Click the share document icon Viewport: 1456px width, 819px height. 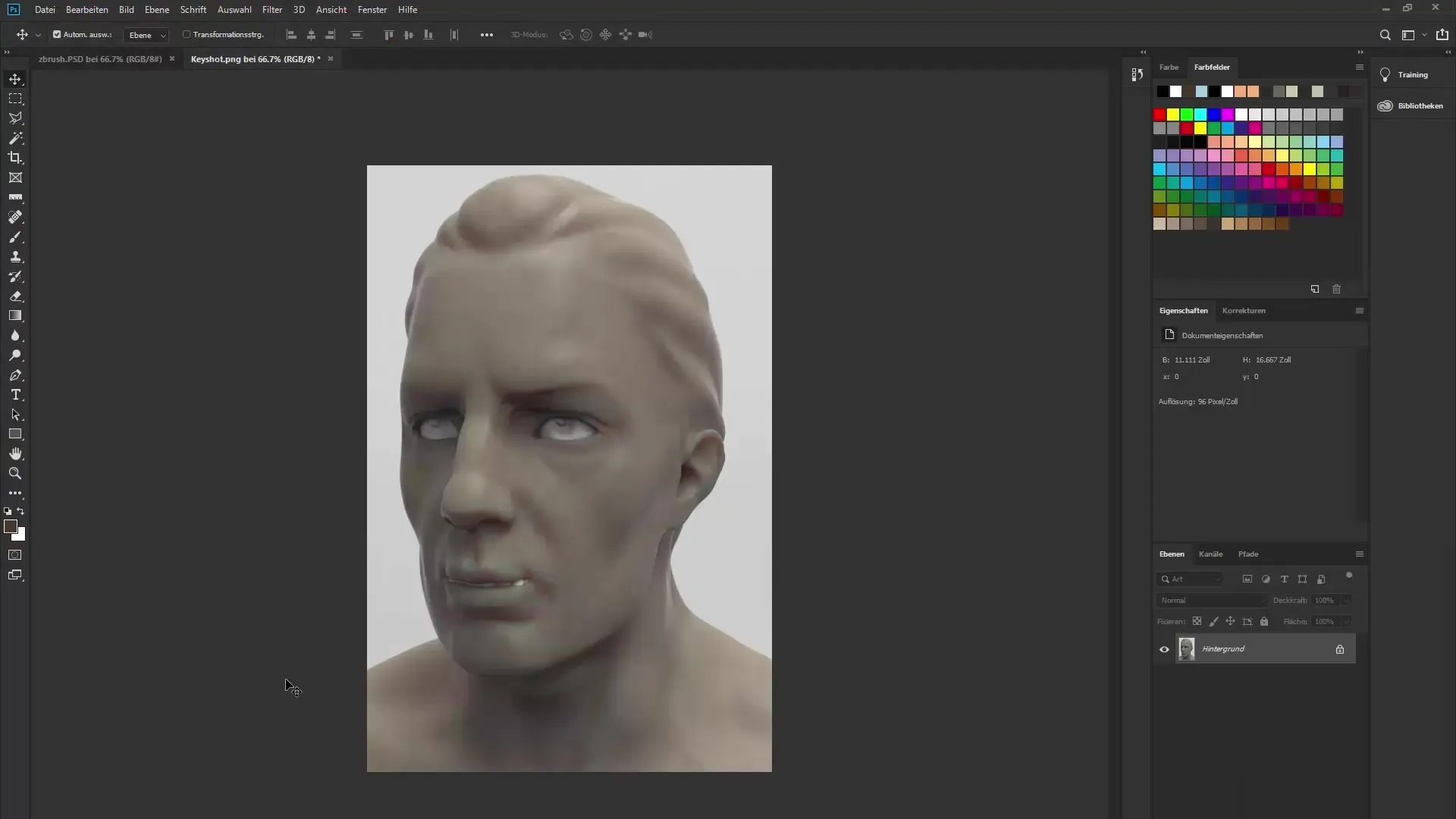click(1442, 35)
